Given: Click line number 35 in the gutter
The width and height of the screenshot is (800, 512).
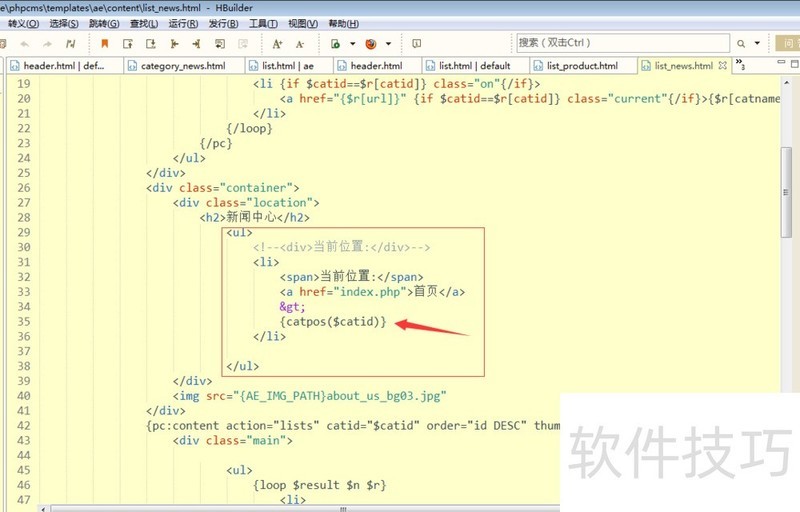Looking at the screenshot, I should tap(23, 322).
